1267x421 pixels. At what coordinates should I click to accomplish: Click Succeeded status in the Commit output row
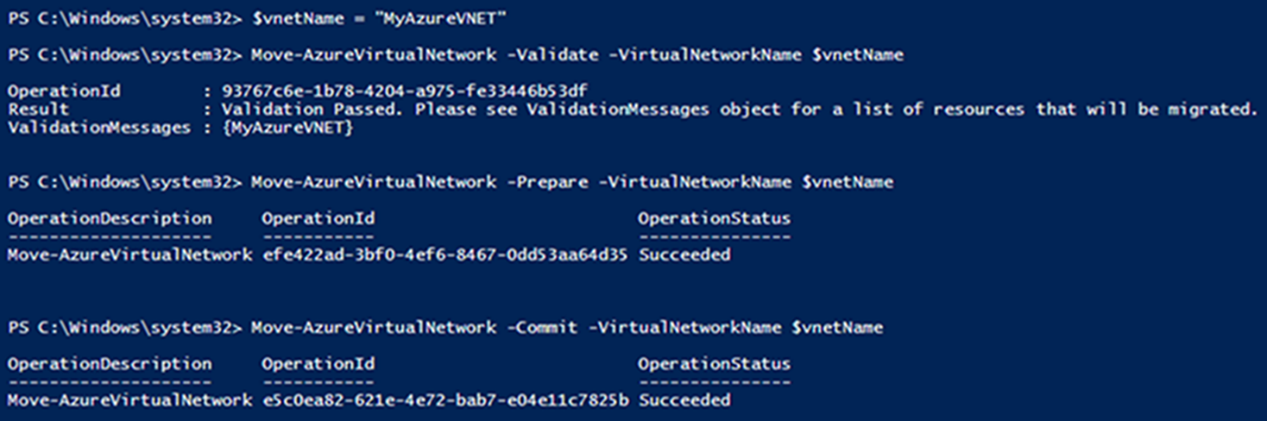684,400
